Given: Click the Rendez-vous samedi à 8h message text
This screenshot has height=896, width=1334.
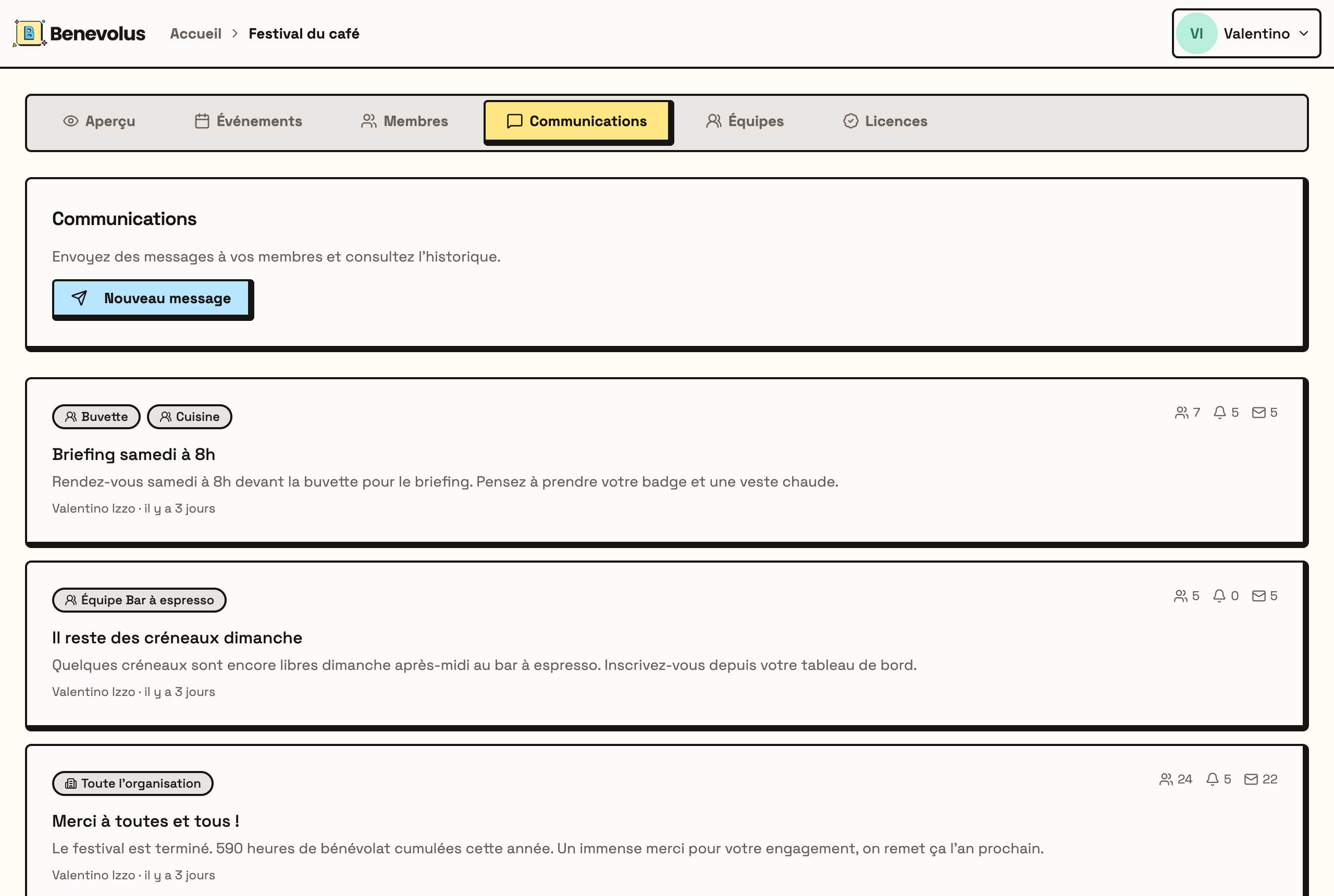Looking at the screenshot, I should click(445, 482).
